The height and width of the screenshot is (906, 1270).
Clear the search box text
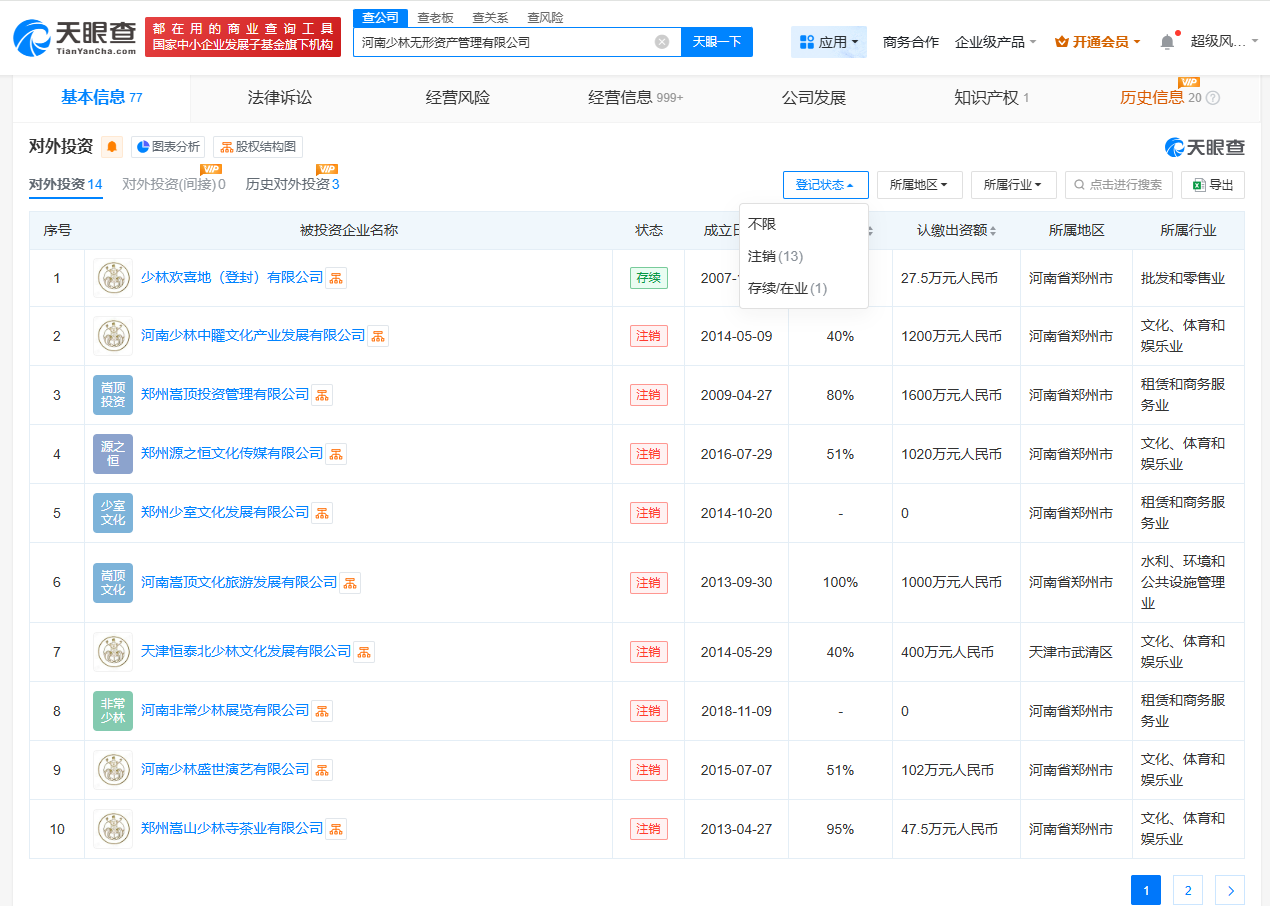662,42
